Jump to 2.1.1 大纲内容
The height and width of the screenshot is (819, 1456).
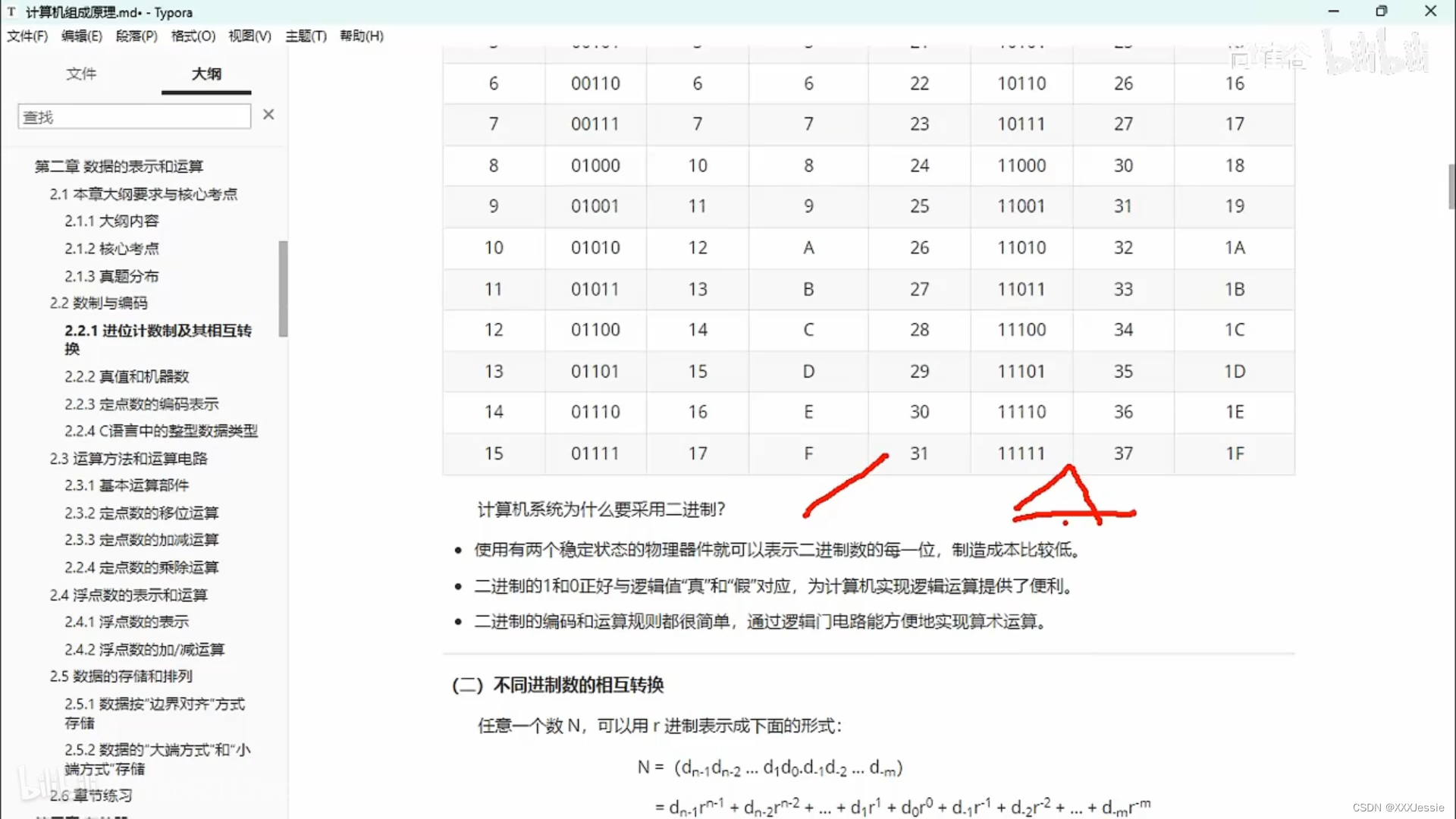[111, 221]
